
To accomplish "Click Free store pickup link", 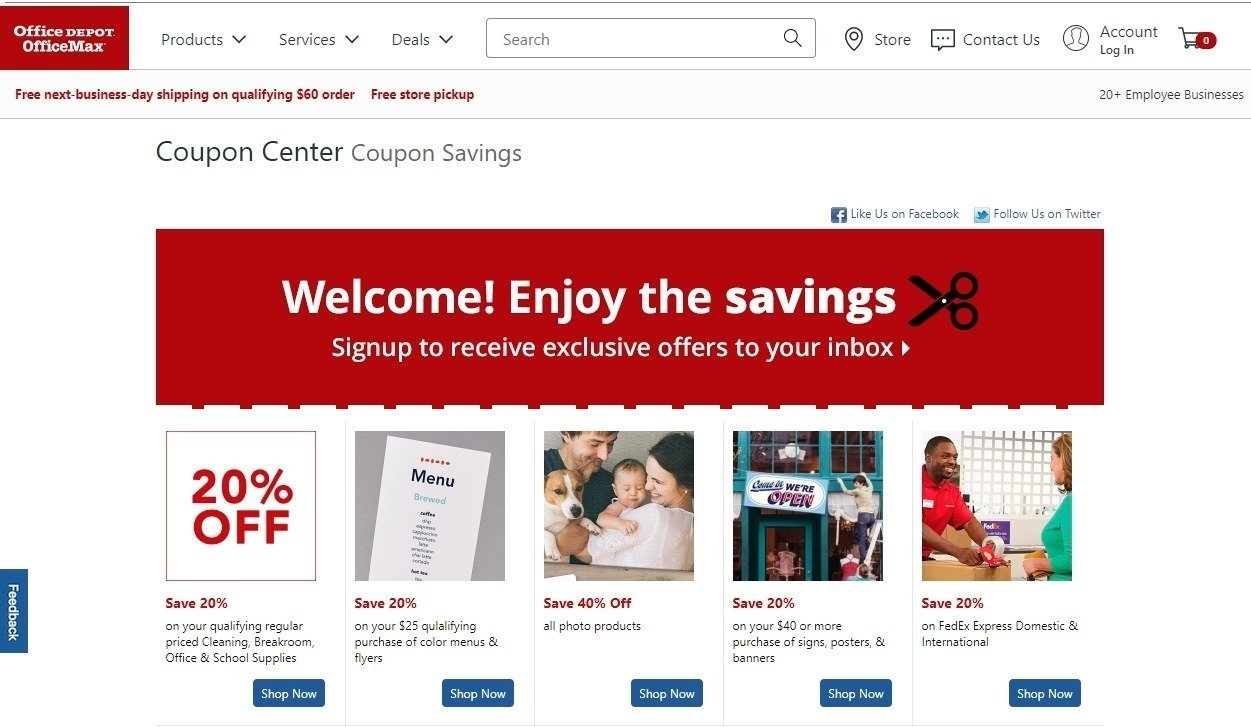I will (x=422, y=95).
